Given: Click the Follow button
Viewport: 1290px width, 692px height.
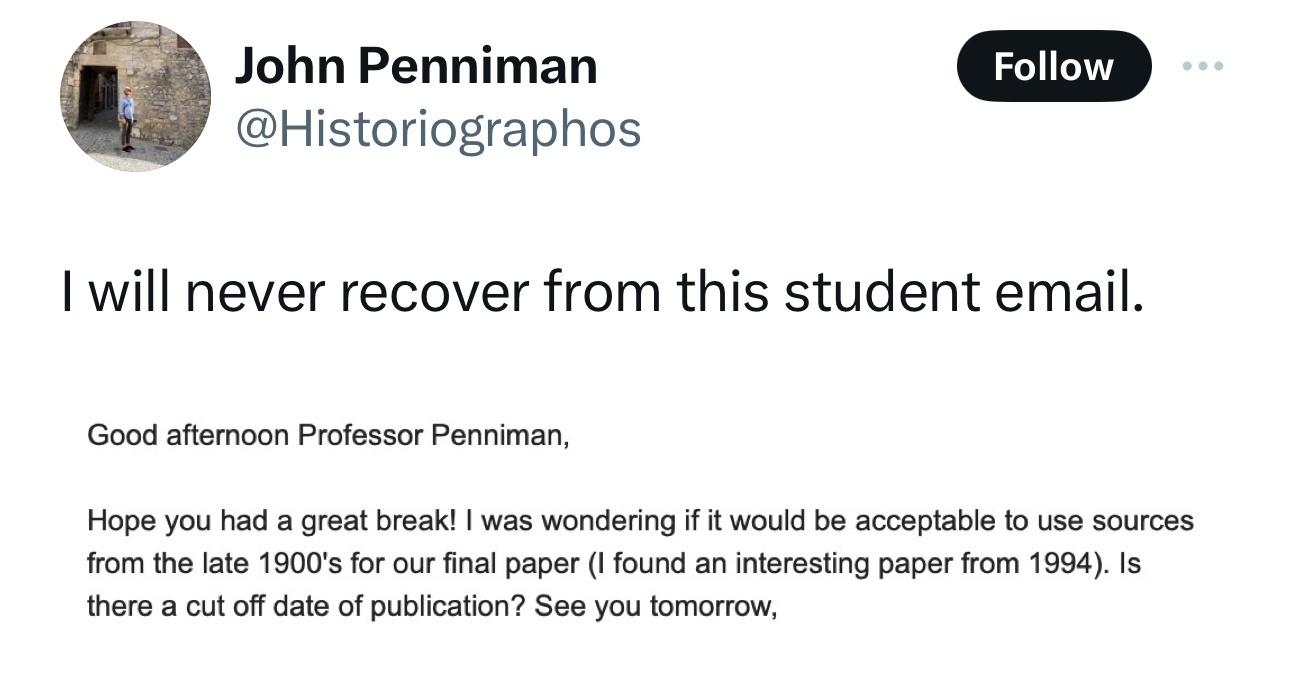Looking at the screenshot, I should pos(1053,66).
